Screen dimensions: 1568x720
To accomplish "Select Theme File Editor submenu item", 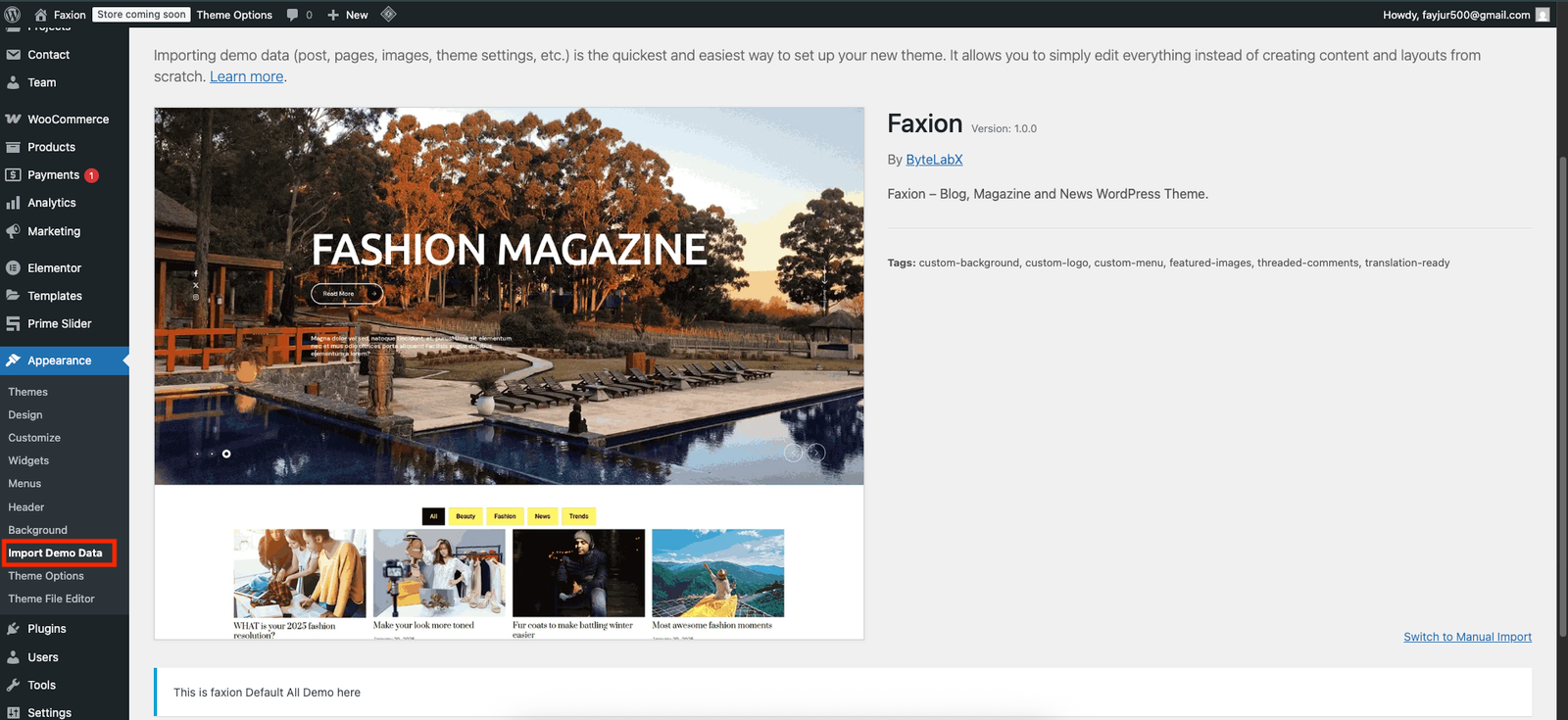I will coord(51,599).
